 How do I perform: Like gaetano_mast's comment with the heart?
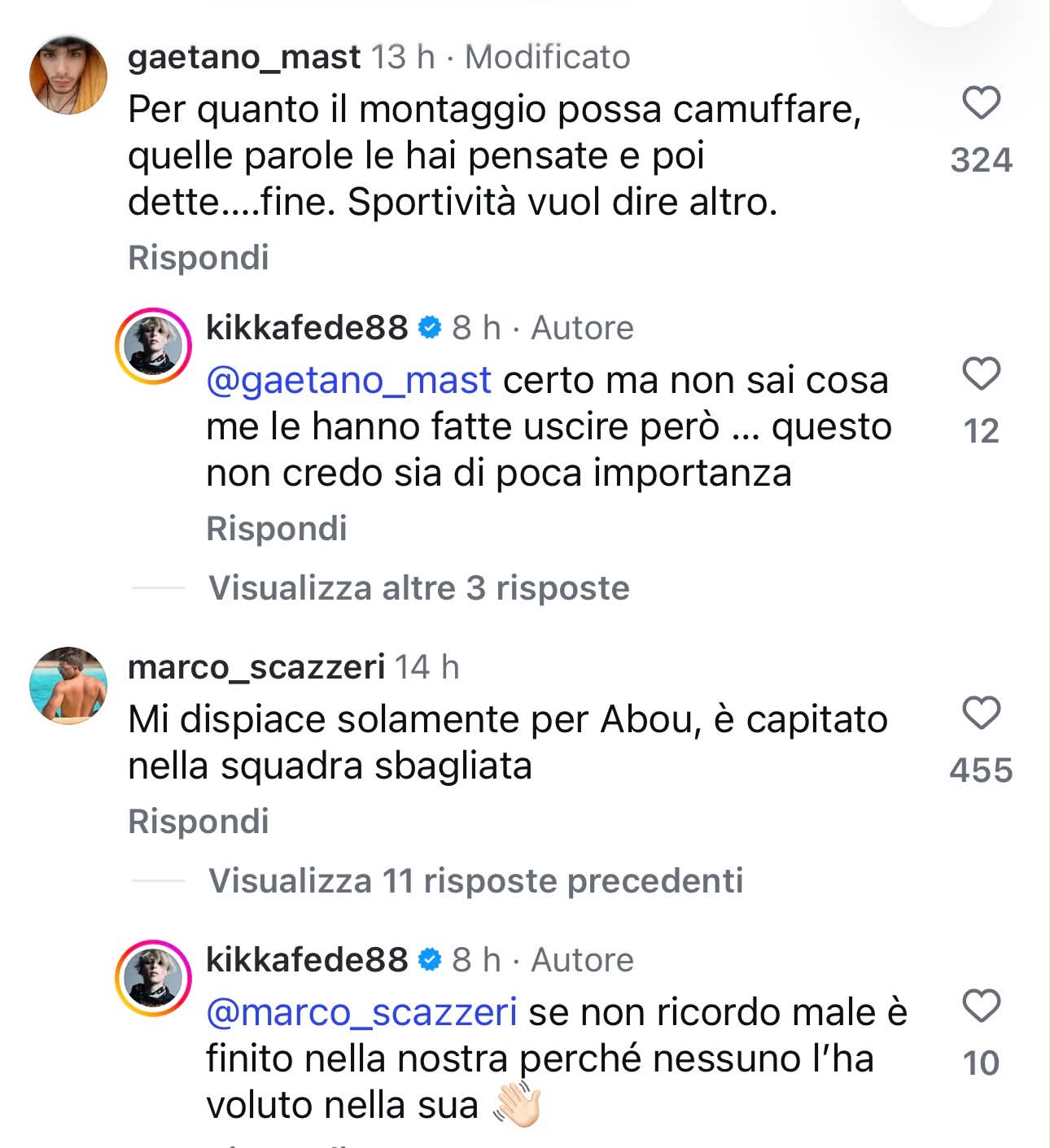coord(981,104)
